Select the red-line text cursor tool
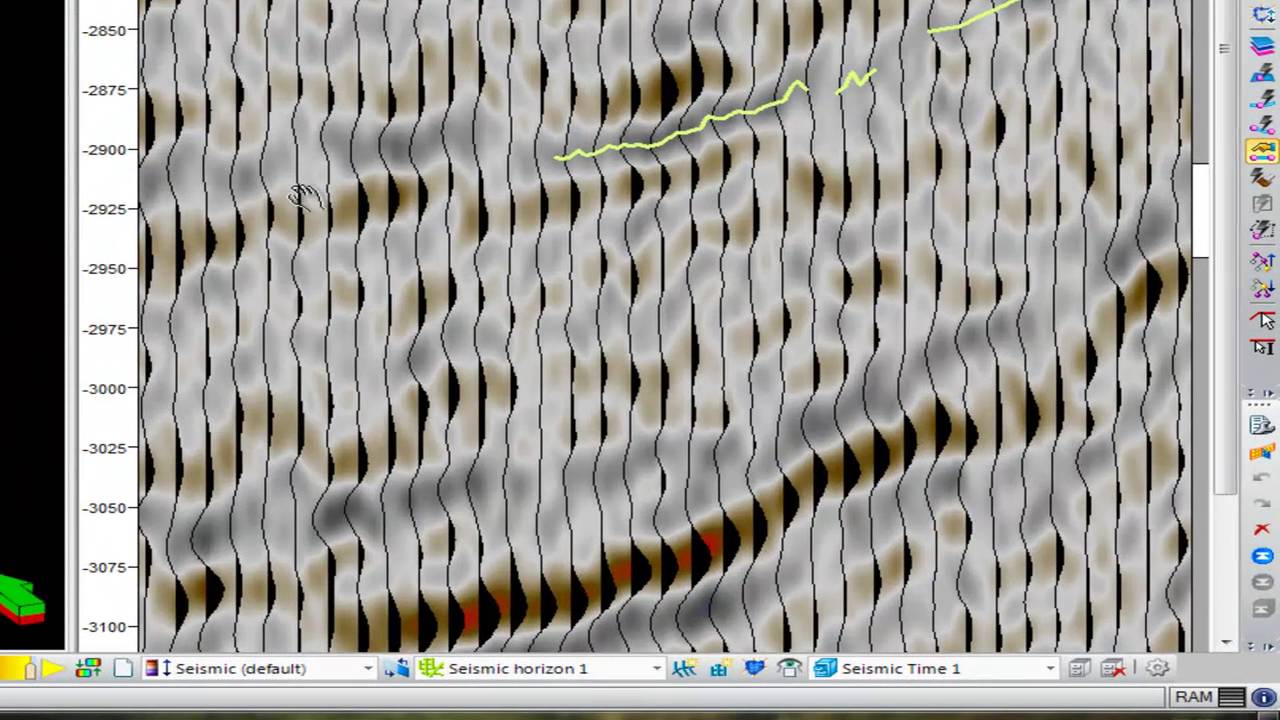This screenshot has width=1280, height=720. click(1262, 347)
